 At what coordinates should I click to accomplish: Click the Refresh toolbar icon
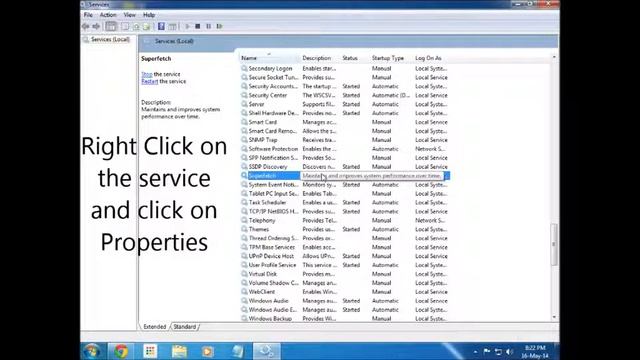pos(136,27)
